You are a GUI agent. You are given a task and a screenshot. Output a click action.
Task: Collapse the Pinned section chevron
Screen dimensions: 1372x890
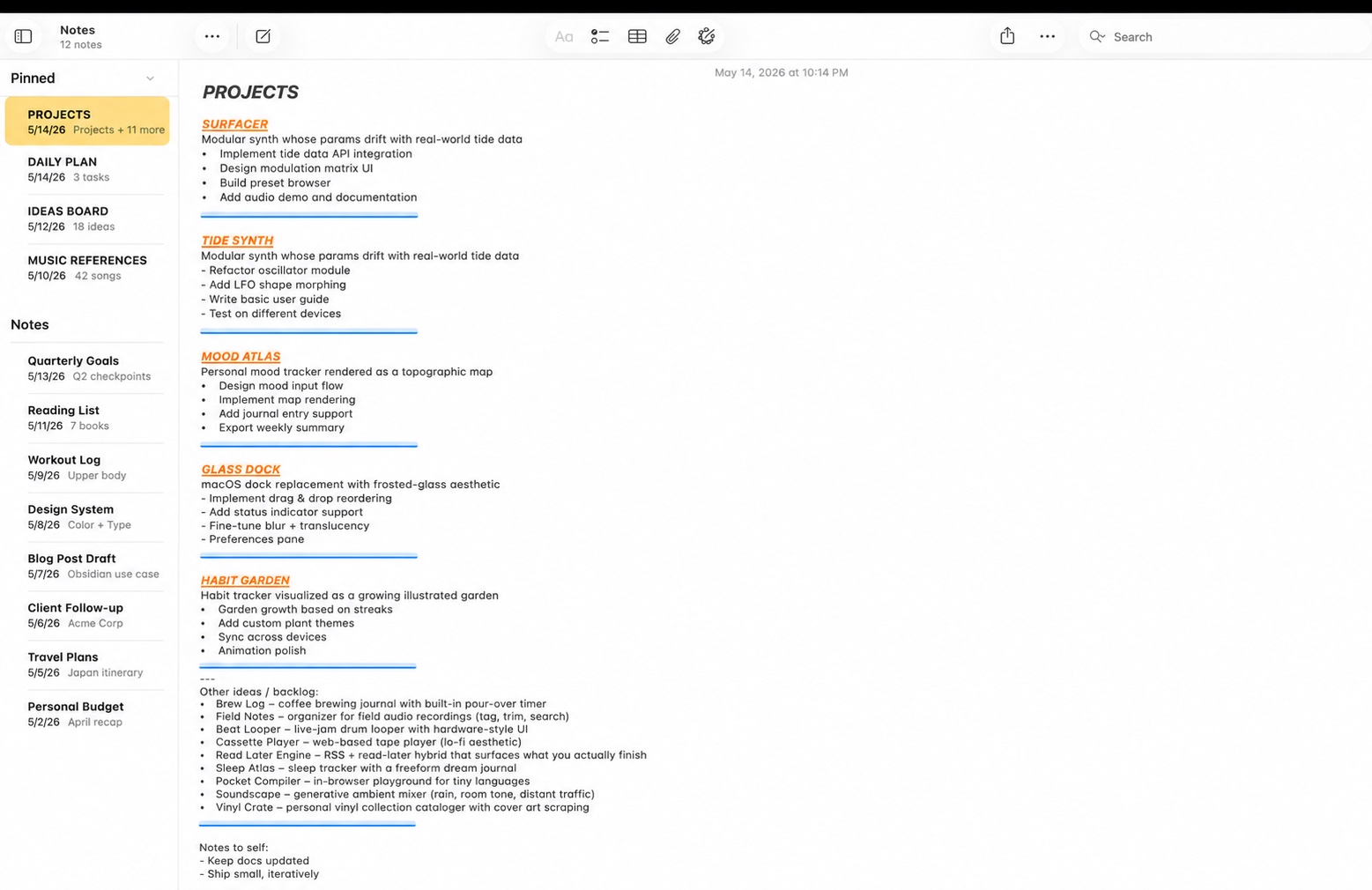(x=150, y=78)
